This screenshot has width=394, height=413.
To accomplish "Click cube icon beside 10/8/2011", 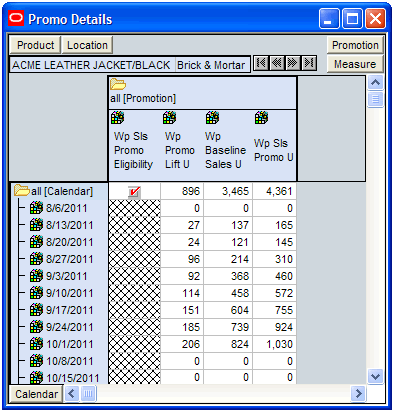I will tap(36, 361).
